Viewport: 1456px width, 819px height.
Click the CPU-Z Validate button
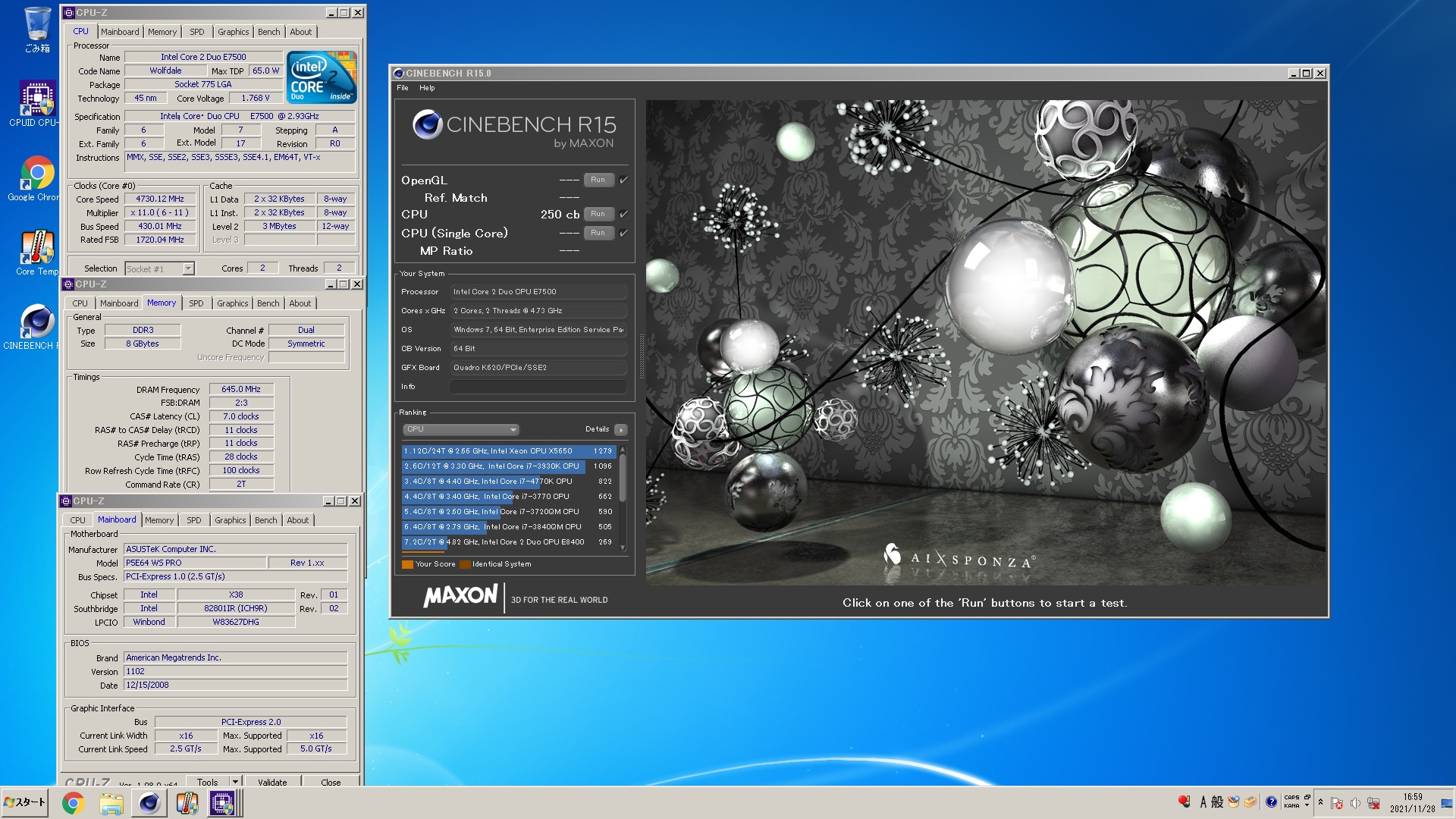tap(272, 782)
